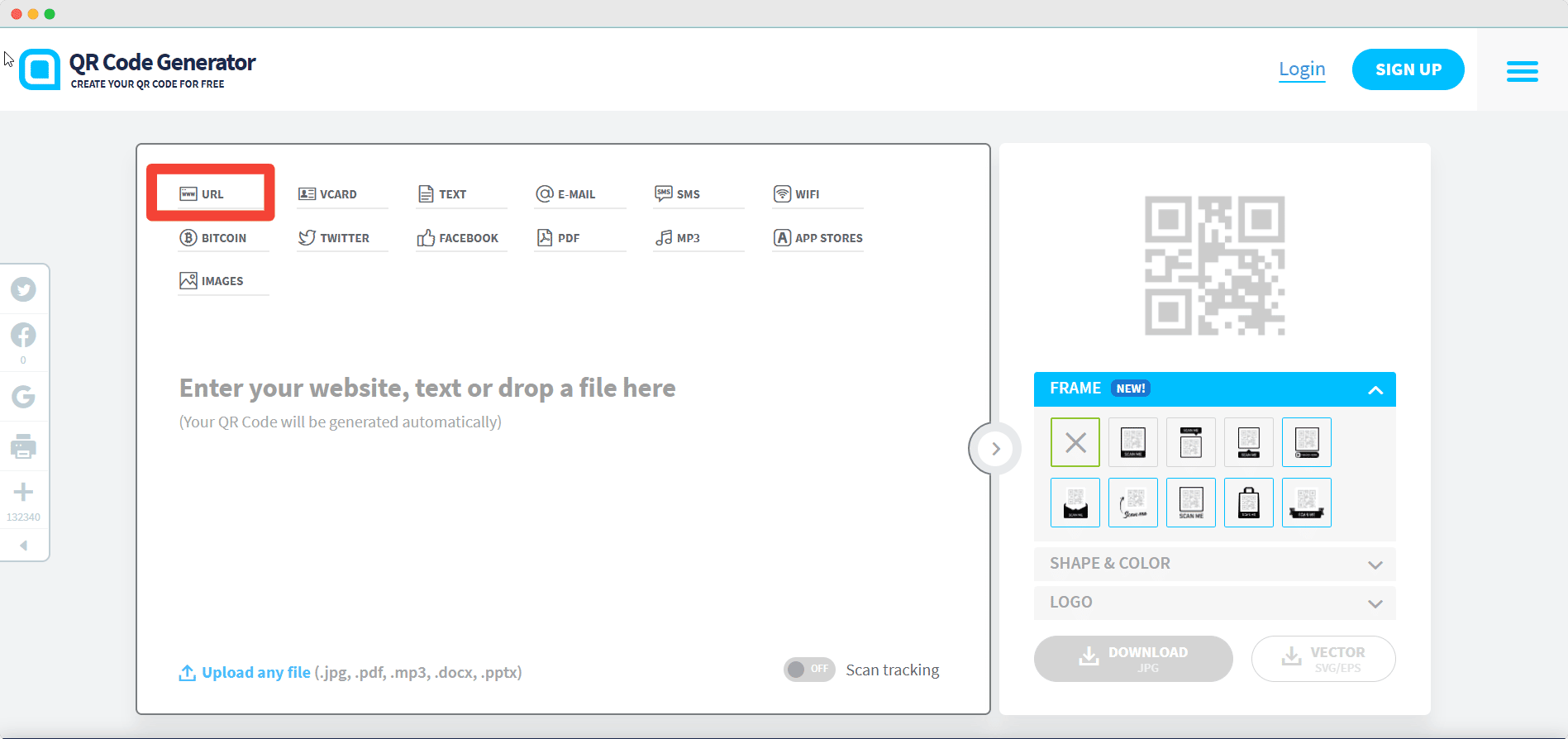Select the handwritten scan me frame

tap(1133, 503)
